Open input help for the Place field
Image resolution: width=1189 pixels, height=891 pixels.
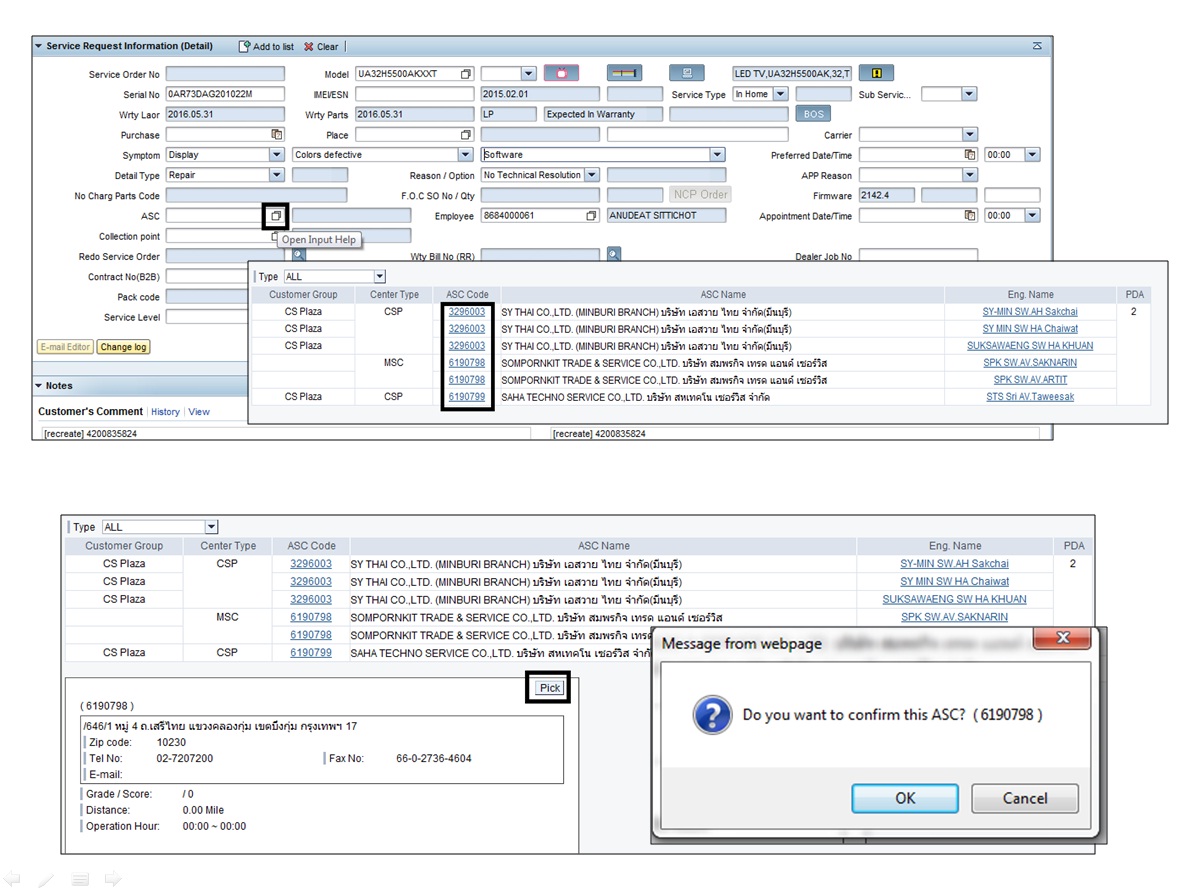point(466,134)
